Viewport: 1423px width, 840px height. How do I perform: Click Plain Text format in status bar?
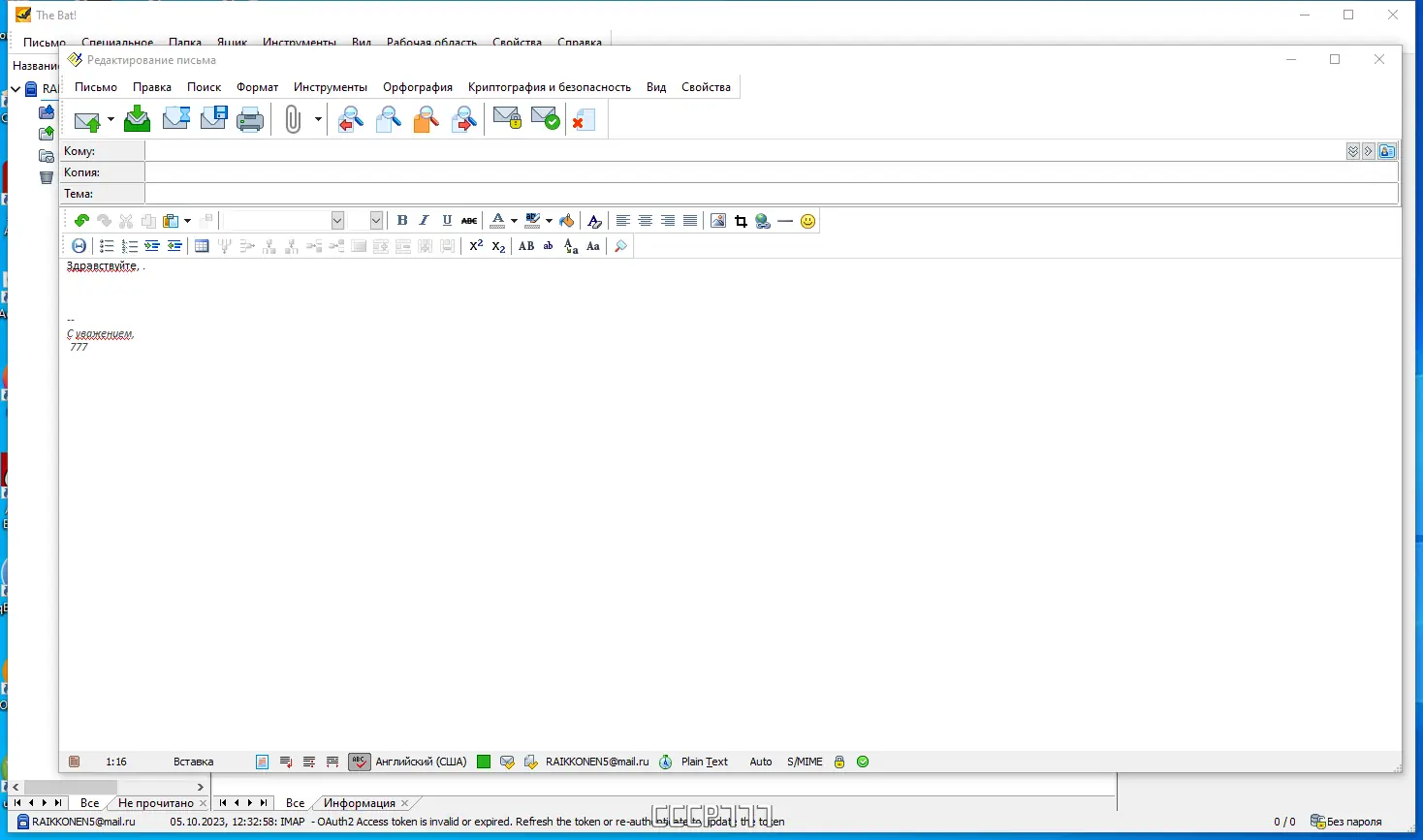coord(705,762)
